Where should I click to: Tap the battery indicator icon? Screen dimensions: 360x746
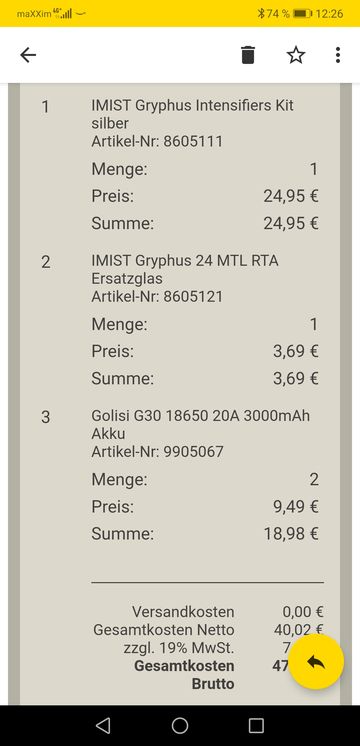tap(302, 13)
